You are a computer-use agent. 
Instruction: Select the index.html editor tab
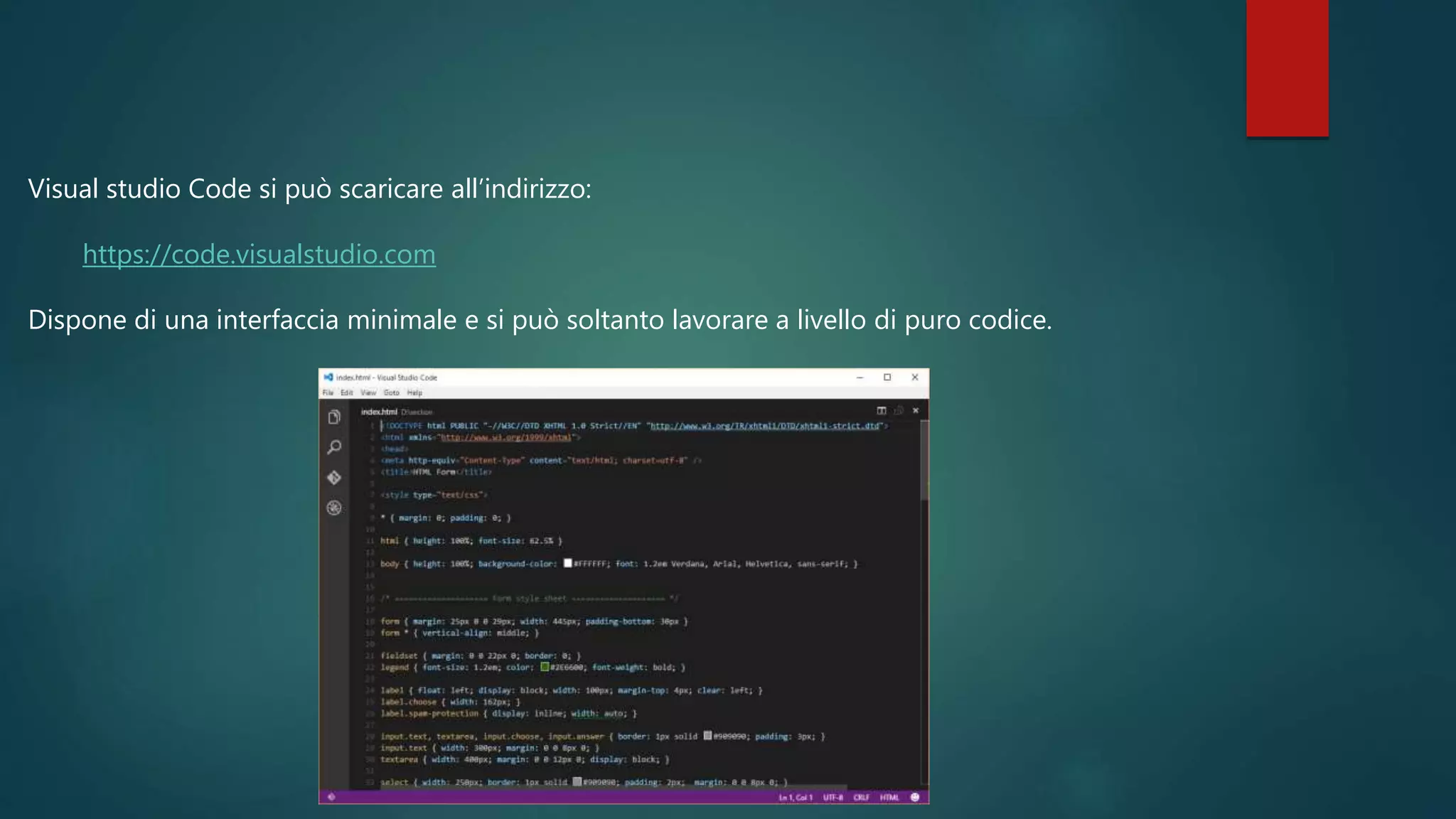(x=379, y=412)
